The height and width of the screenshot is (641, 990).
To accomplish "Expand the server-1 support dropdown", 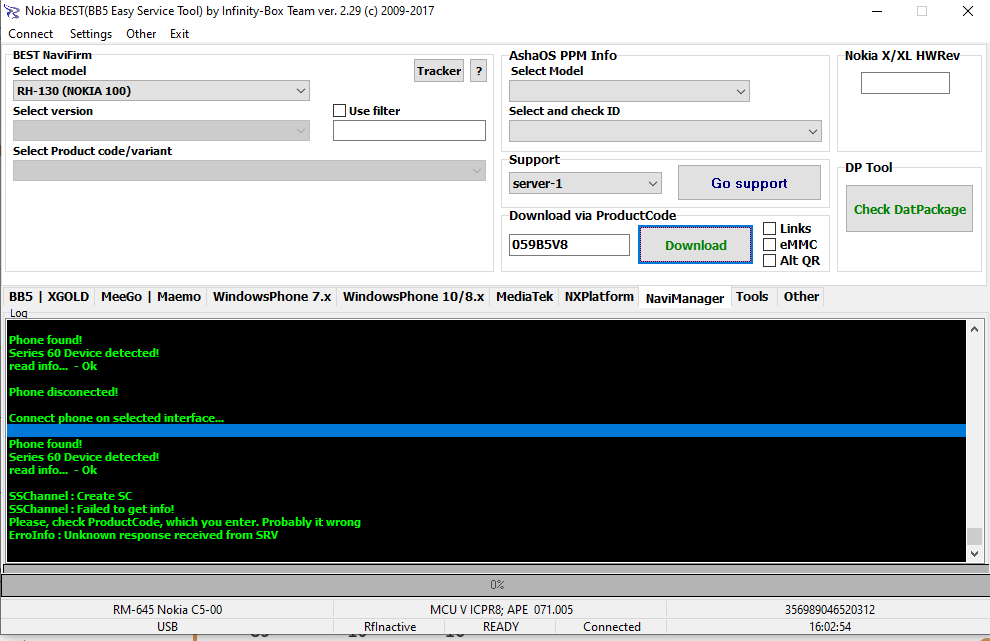I will [x=585, y=183].
